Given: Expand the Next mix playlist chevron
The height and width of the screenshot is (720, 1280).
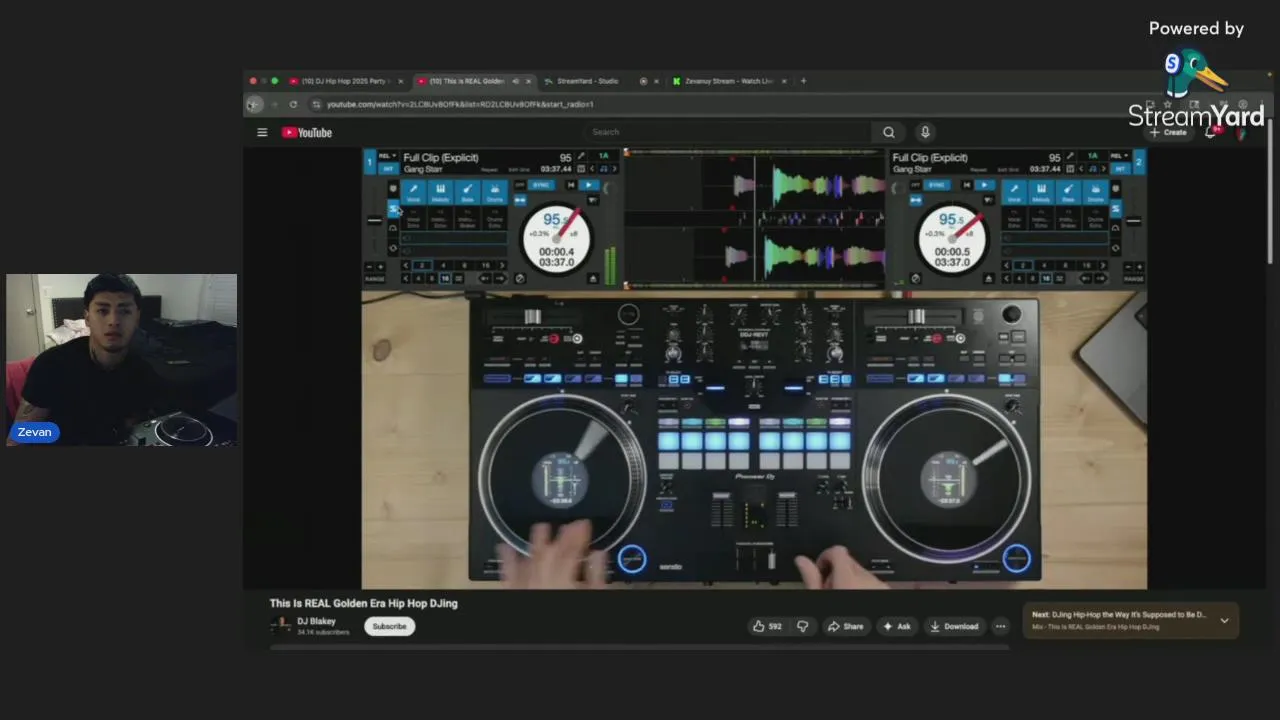Looking at the screenshot, I should point(1224,620).
